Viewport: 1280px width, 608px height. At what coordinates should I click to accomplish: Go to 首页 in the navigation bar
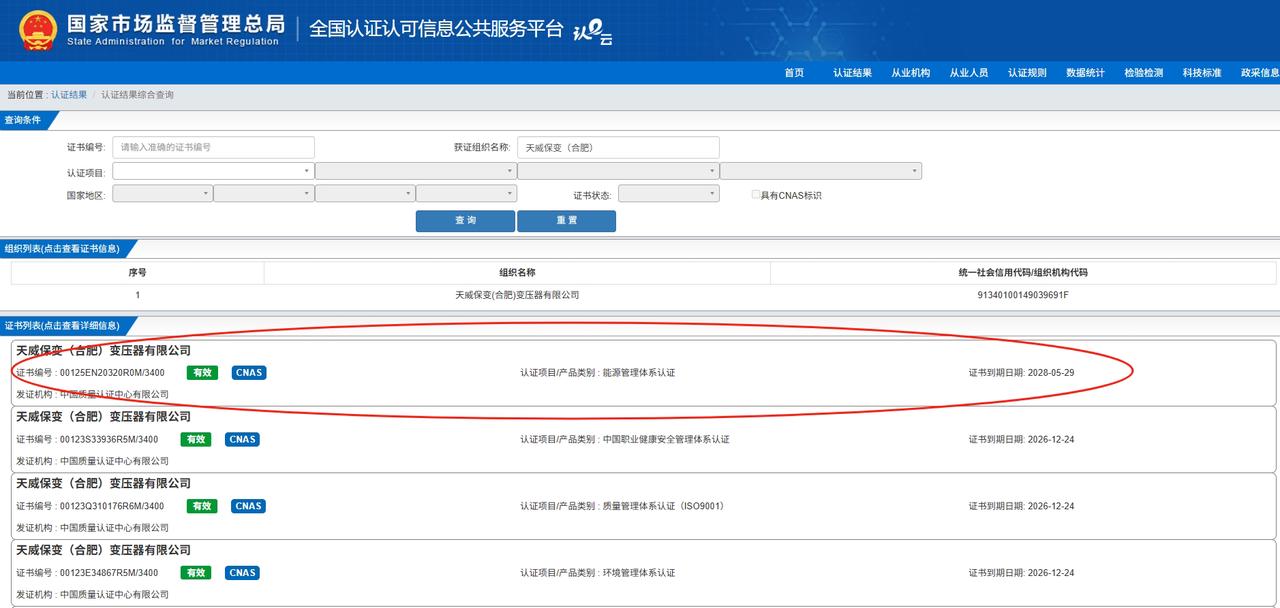794,73
